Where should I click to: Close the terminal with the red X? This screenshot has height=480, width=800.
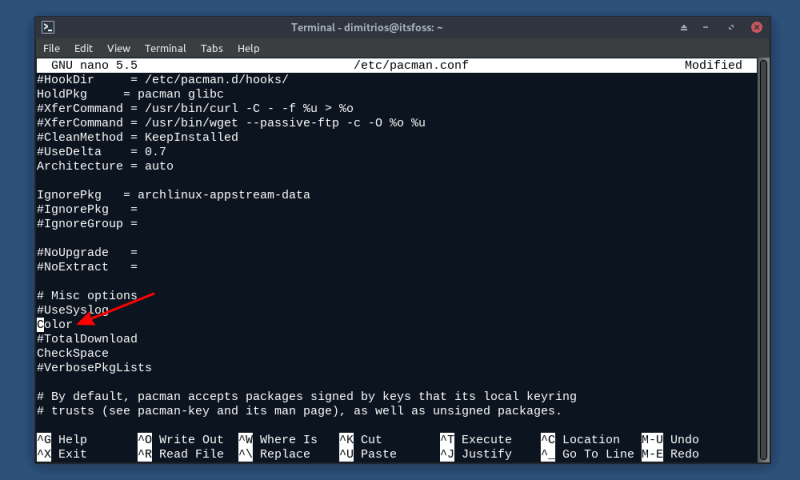[x=756, y=27]
